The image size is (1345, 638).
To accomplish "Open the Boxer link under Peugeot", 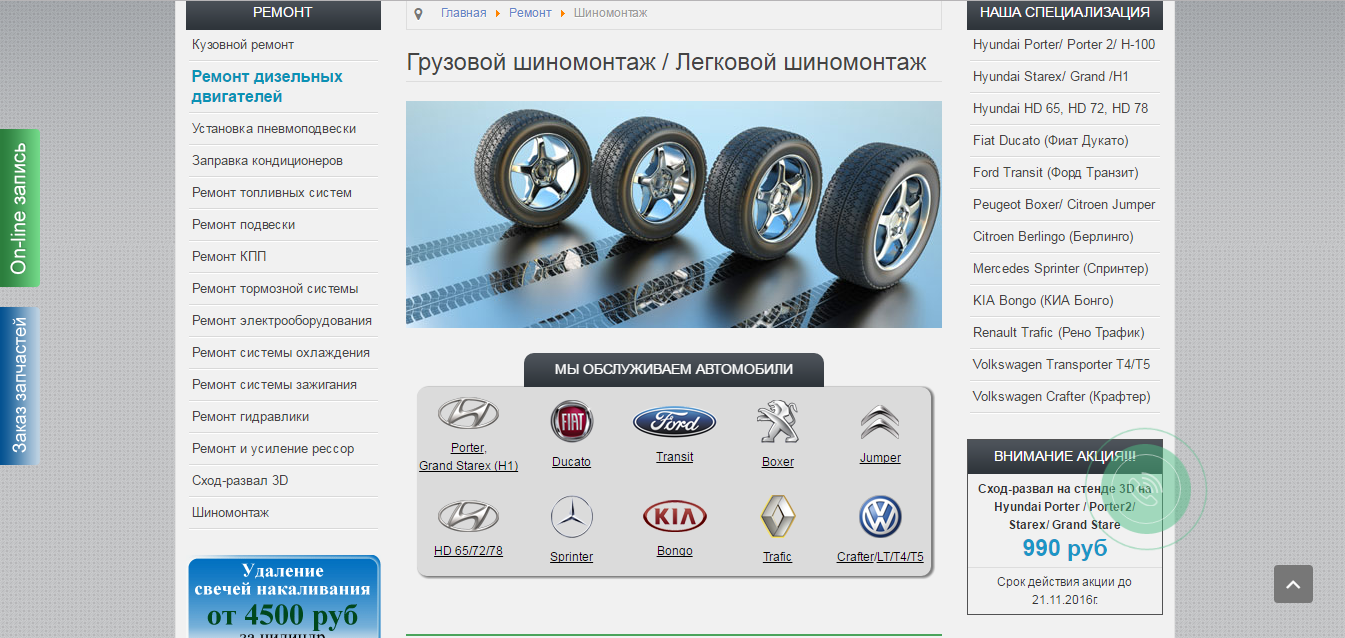I will coord(777,462).
